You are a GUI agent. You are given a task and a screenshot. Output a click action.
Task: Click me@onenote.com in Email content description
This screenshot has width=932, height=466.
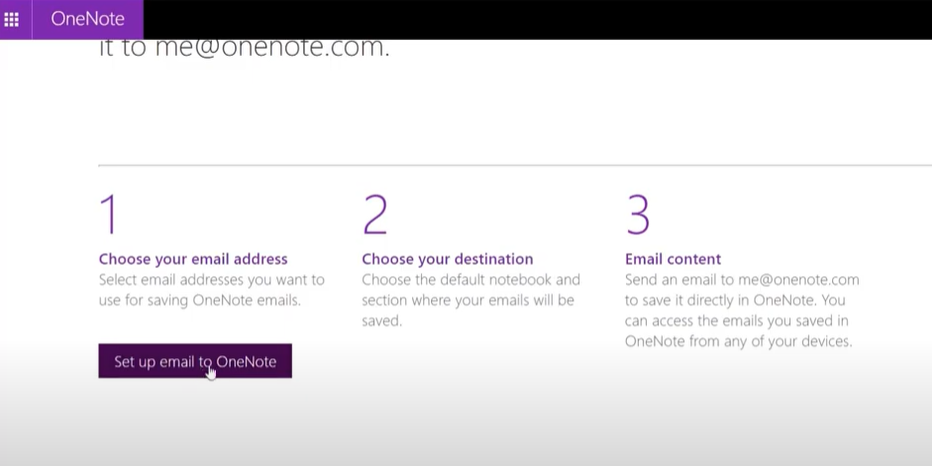coord(799,280)
